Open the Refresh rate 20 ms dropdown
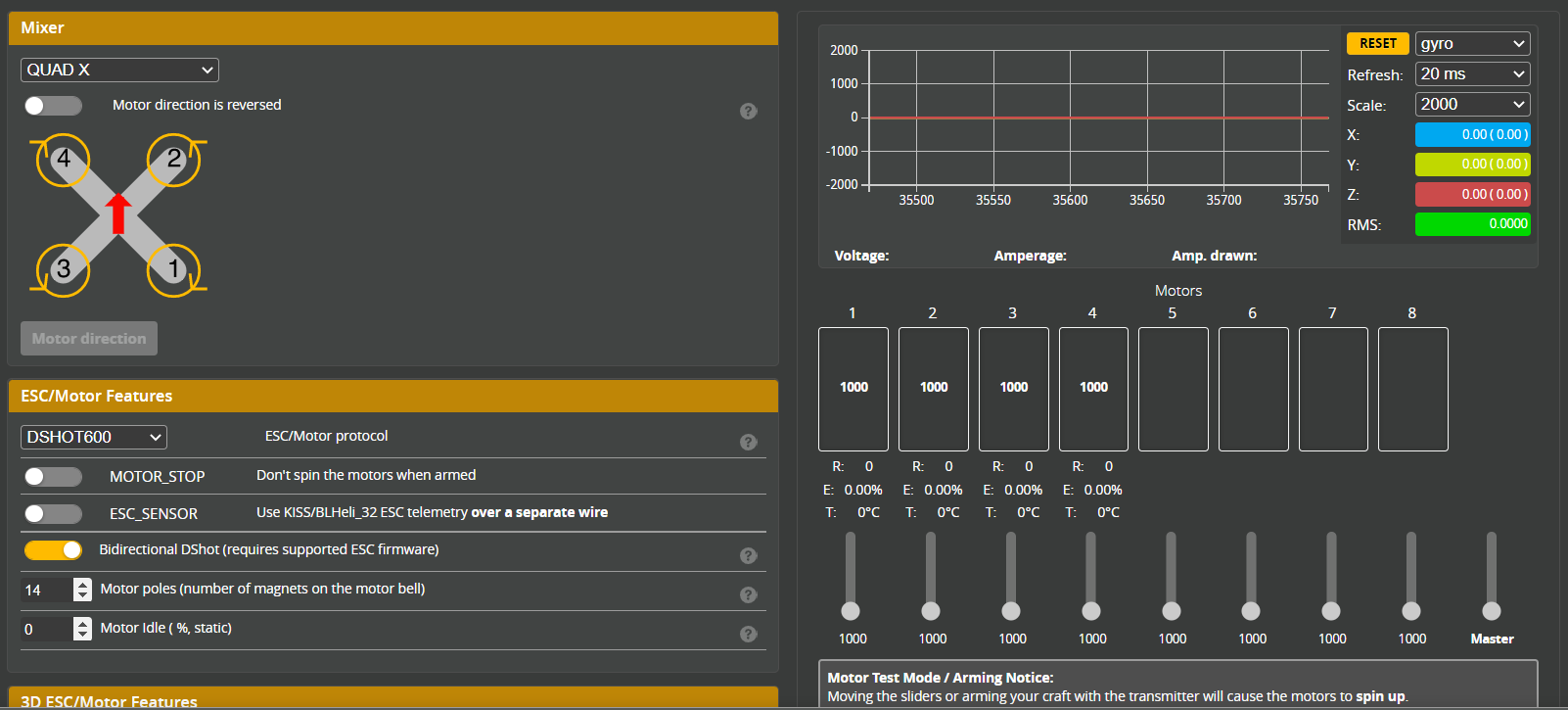The image size is (1568, 710). (1472, 74)
